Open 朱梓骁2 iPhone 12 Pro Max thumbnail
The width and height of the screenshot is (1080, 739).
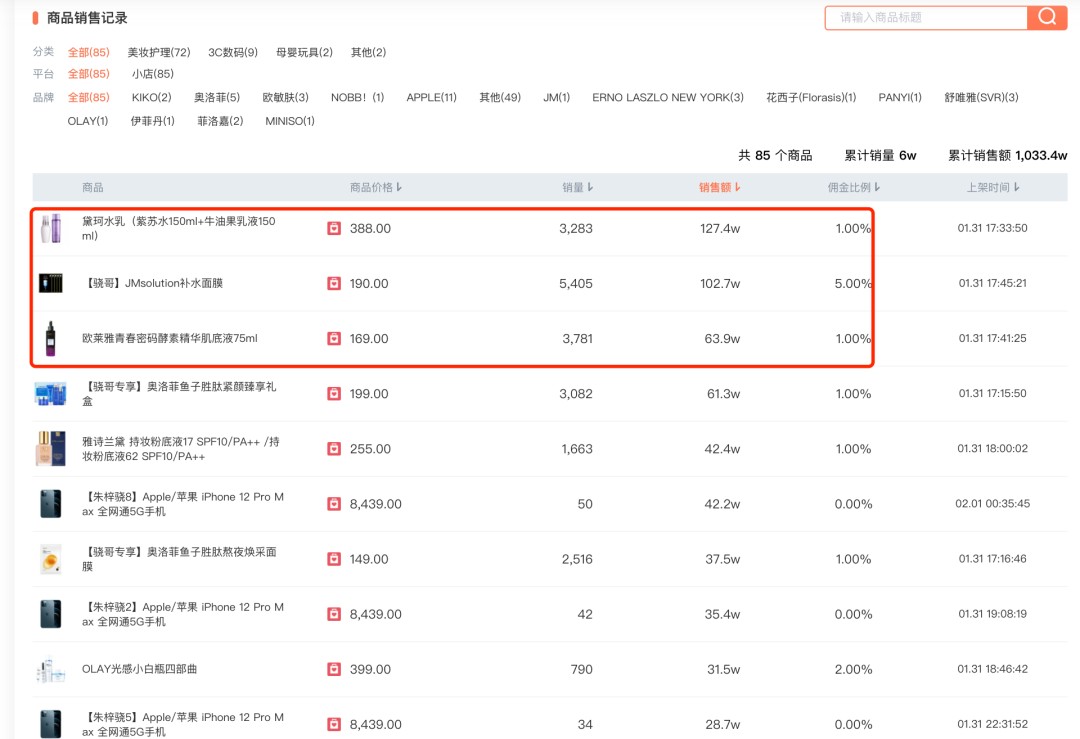[x=51, y=614]
